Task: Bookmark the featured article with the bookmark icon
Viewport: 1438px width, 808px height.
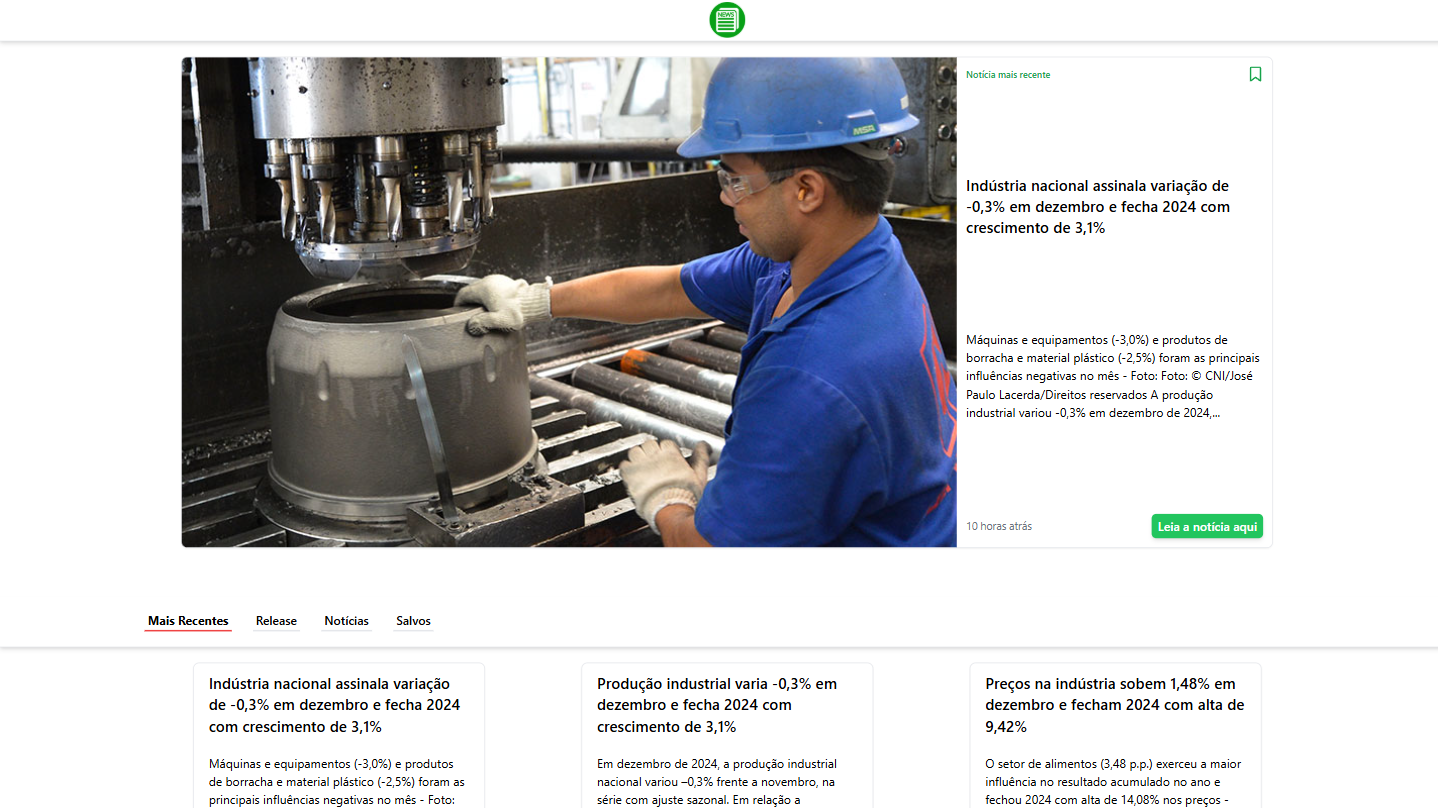Action: click(x=1255, y=74)
